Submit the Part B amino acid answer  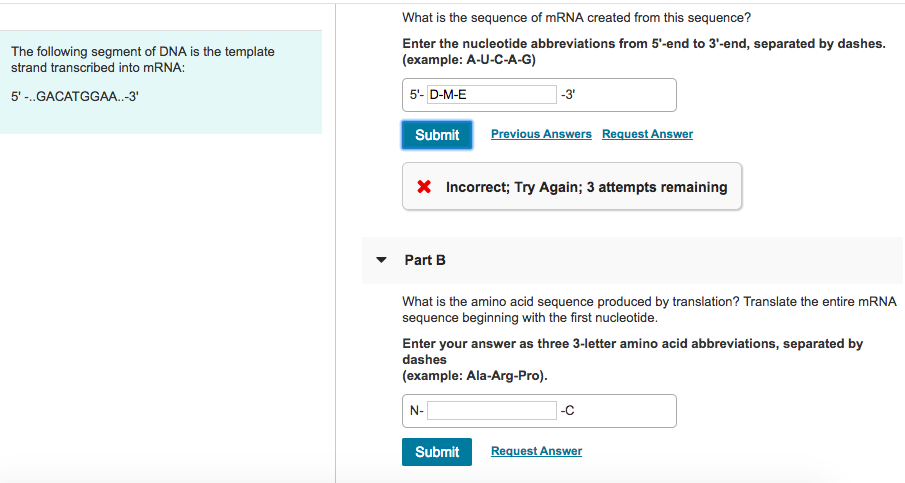[437, 452]
